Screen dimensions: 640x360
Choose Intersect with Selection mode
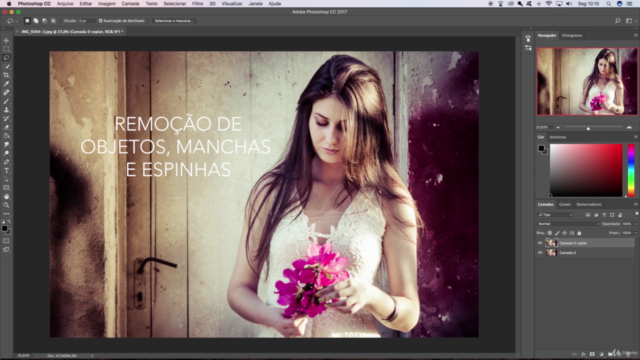click(x=53, y=21)
